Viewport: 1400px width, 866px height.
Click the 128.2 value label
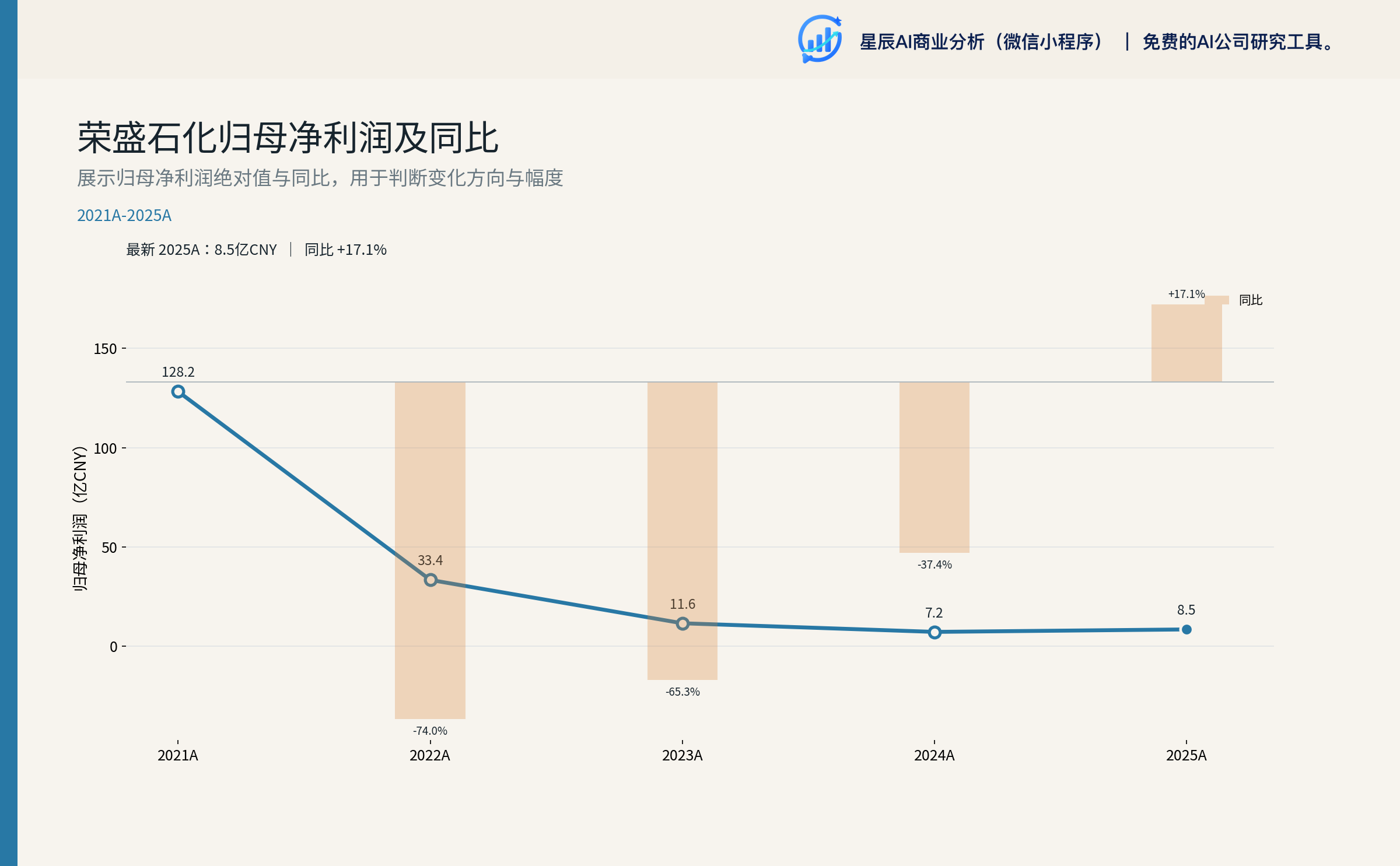[x=178, y=372]
